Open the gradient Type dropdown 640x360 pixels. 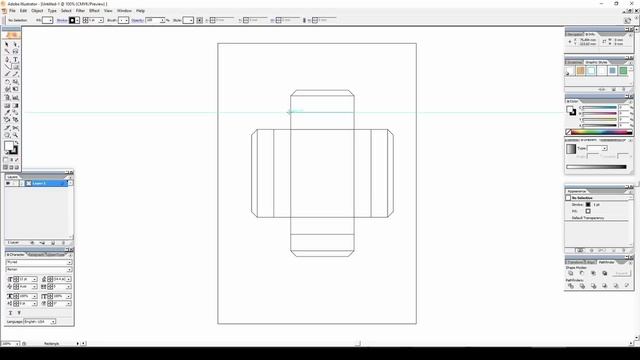pyautogui.click(x=604, y=148)
